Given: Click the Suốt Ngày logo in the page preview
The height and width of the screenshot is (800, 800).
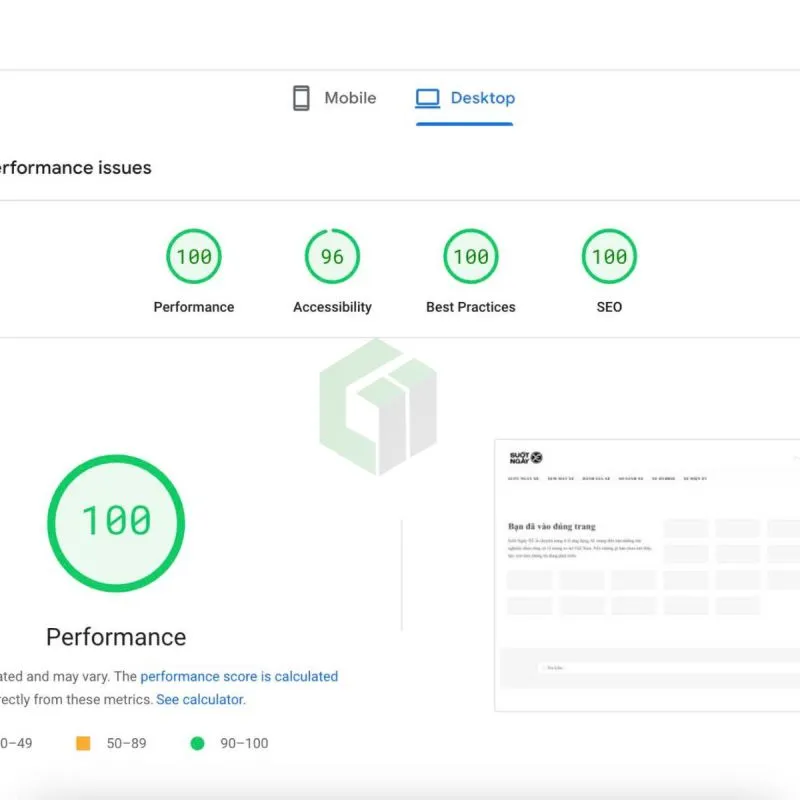Looking at the screenshot, I should 527,456.
